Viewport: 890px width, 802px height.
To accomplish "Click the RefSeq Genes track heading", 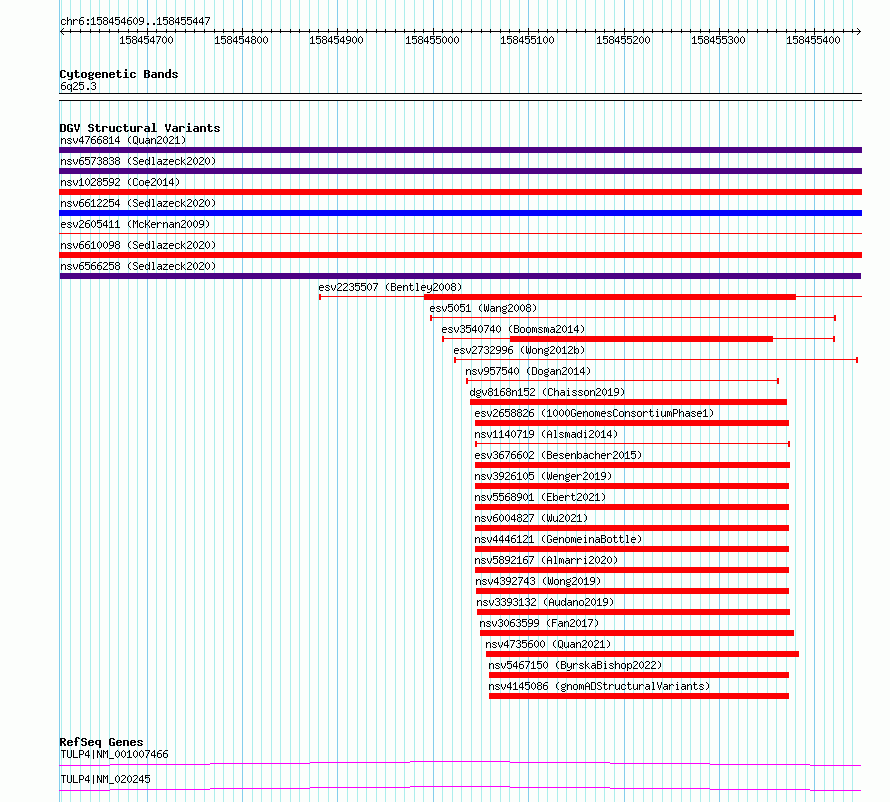I will pyautogui.click(x=101, y=742).
